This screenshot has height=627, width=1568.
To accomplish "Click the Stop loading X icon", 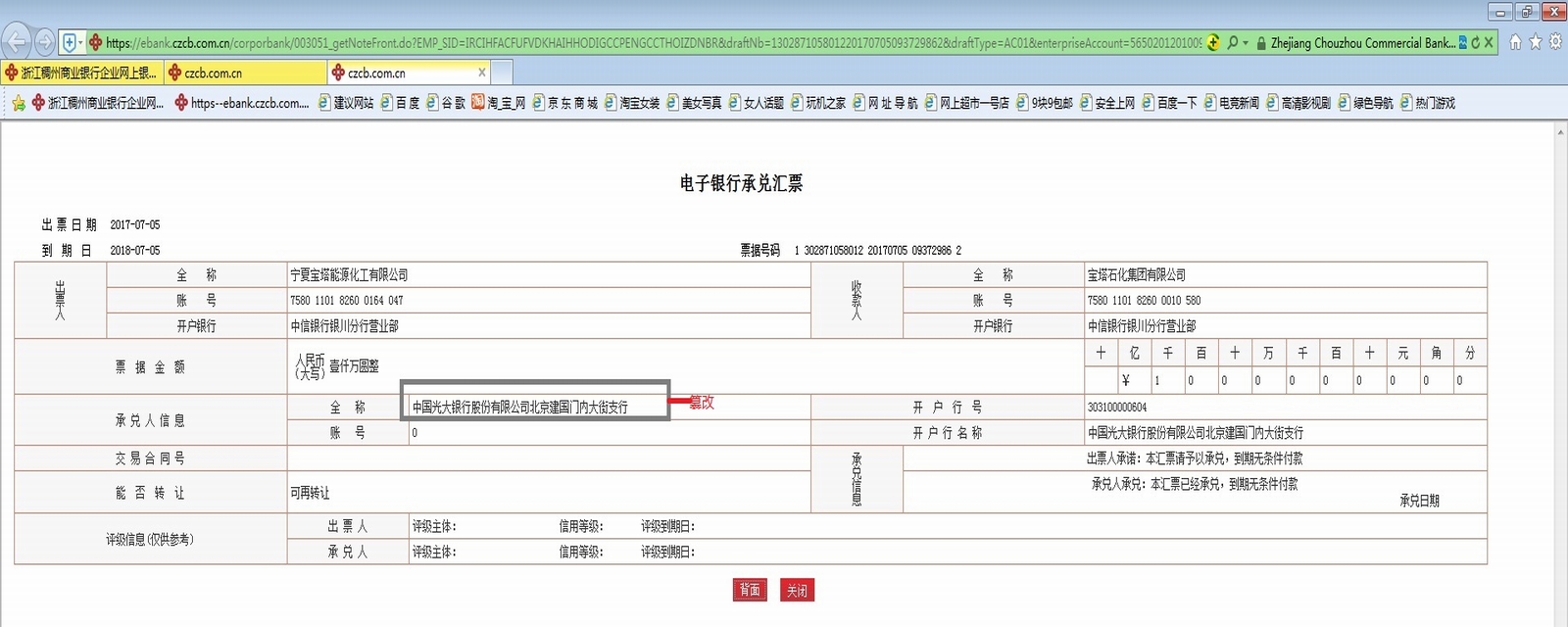I will (1489, 43).
